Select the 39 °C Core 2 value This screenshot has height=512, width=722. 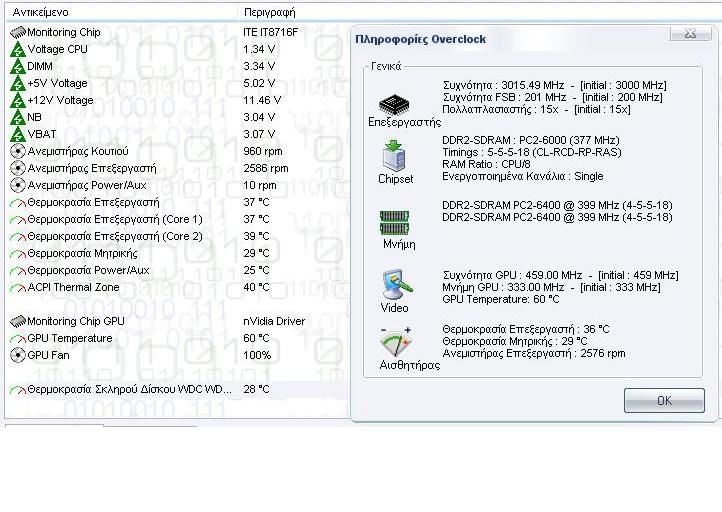pyautogui.click(x=256, y=237)
